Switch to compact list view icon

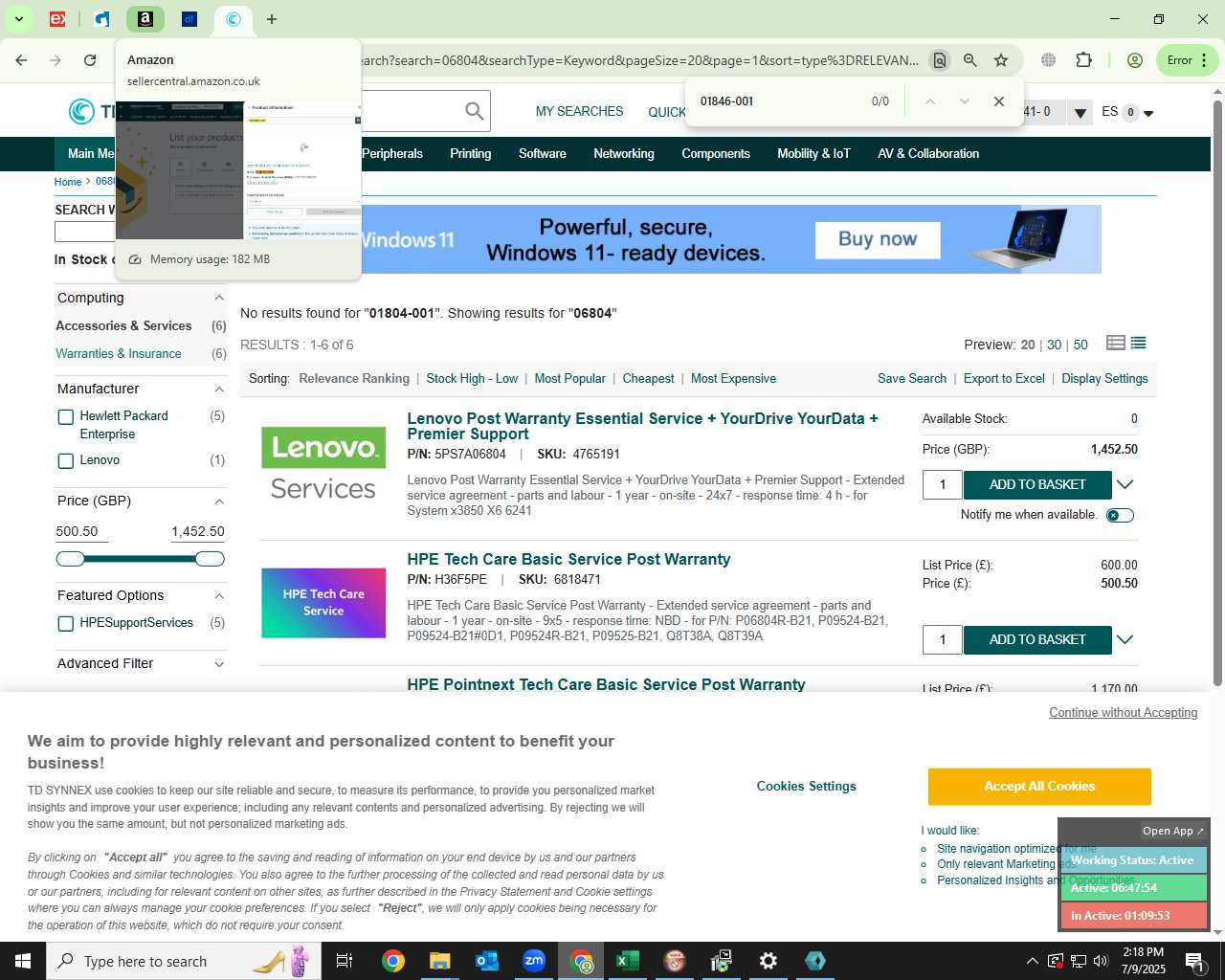pyautogui.click(x=1138, y=343)
